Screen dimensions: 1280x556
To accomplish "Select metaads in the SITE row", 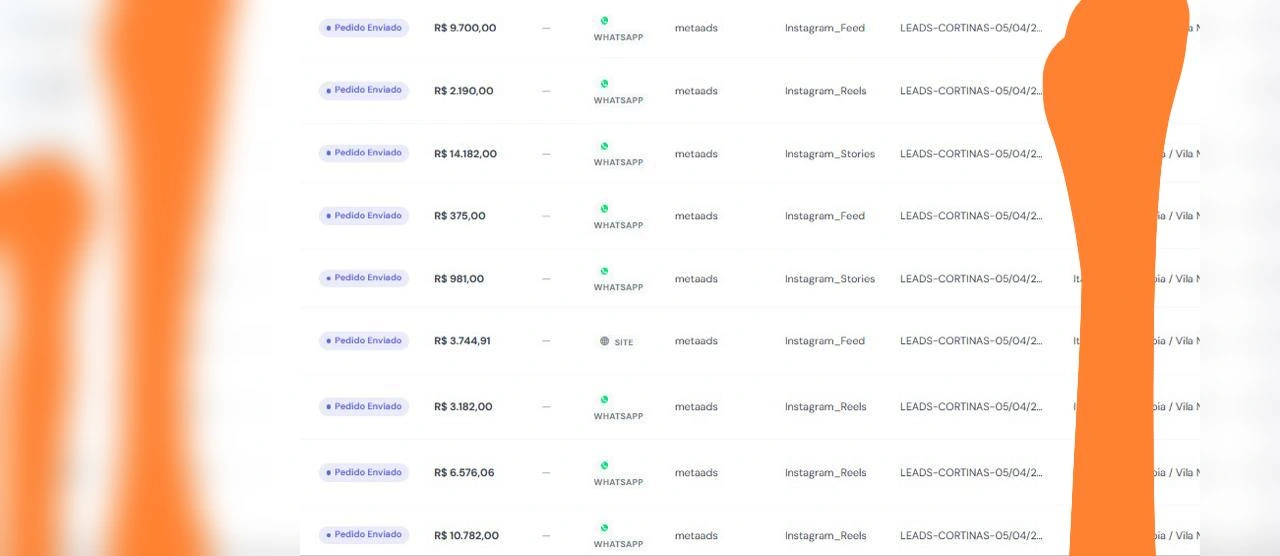I will point(696,341).
